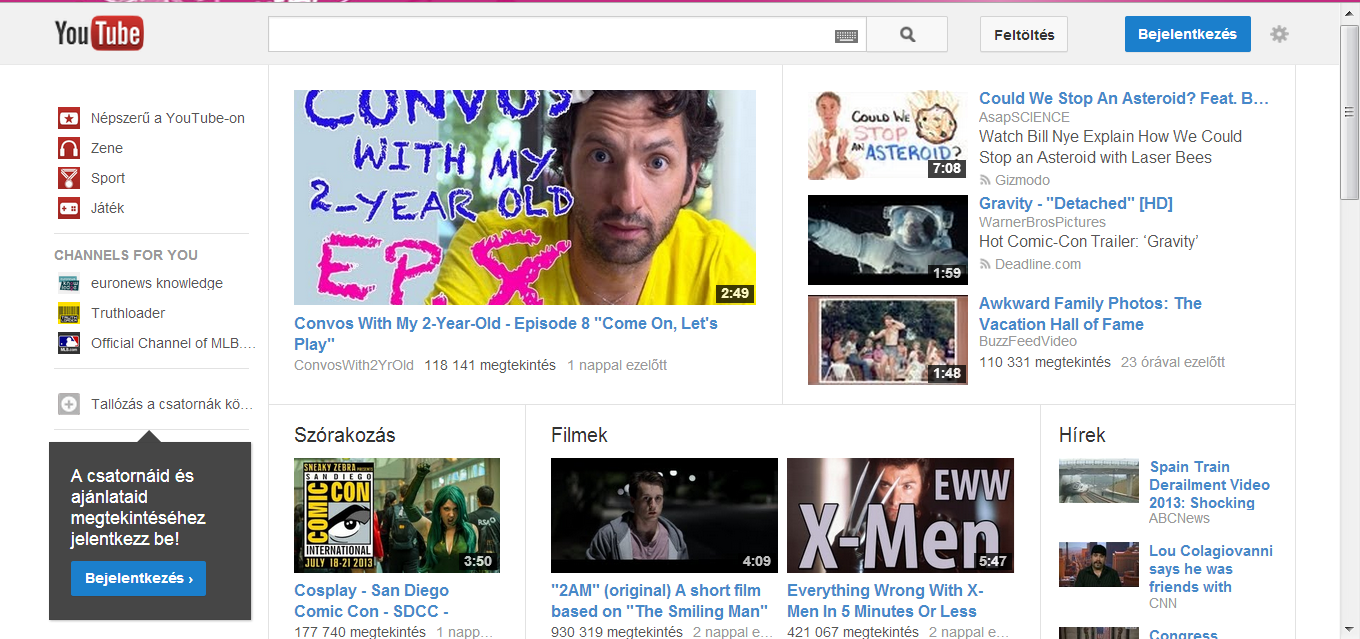Open Népszerű a YouTube-on category
The height and width of the screenshot is (639, 1360).
click(x=168, y=118)
